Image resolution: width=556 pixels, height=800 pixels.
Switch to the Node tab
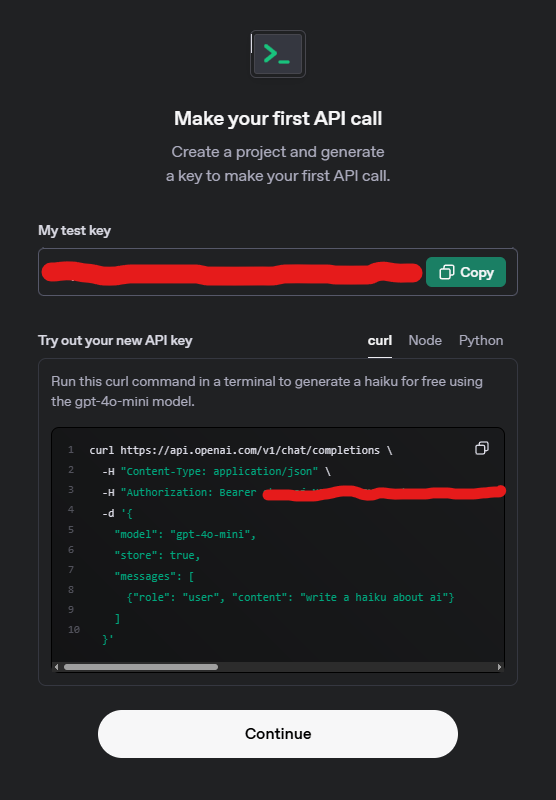click(x=425, y=340)
